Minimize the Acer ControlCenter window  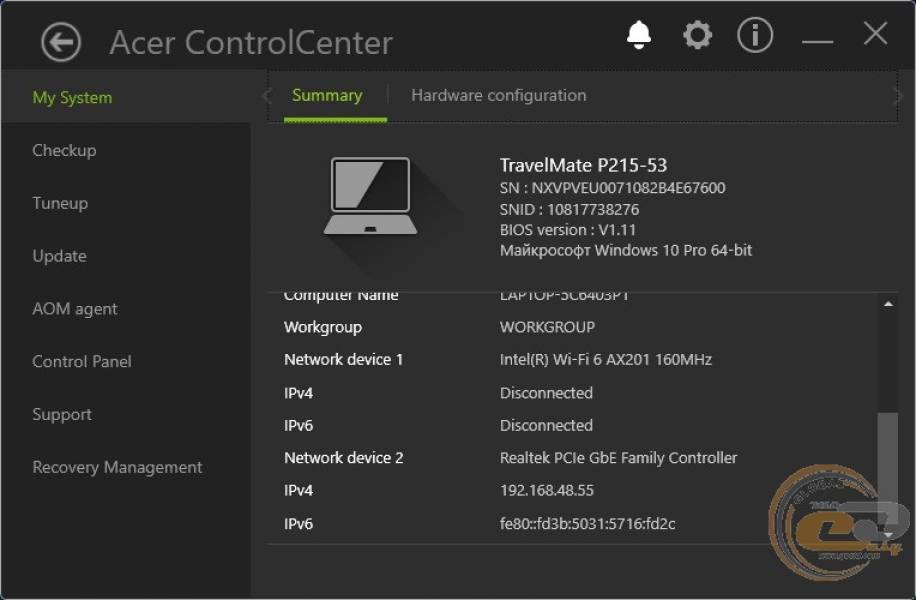pos(817,41)
